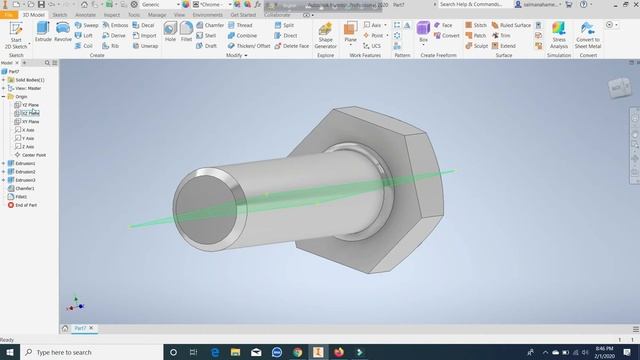
Task: Switch to the Manage tab
Action: tap(157, 15)
